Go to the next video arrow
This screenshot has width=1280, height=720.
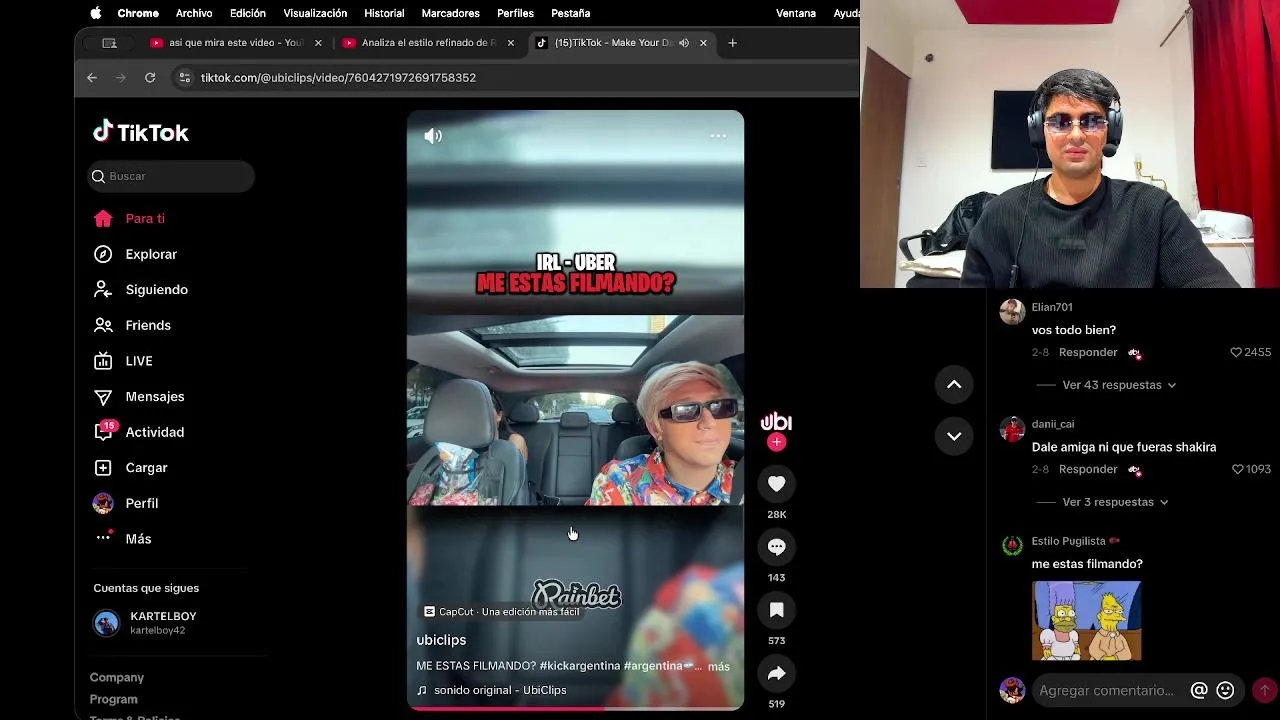coord(954,436)
